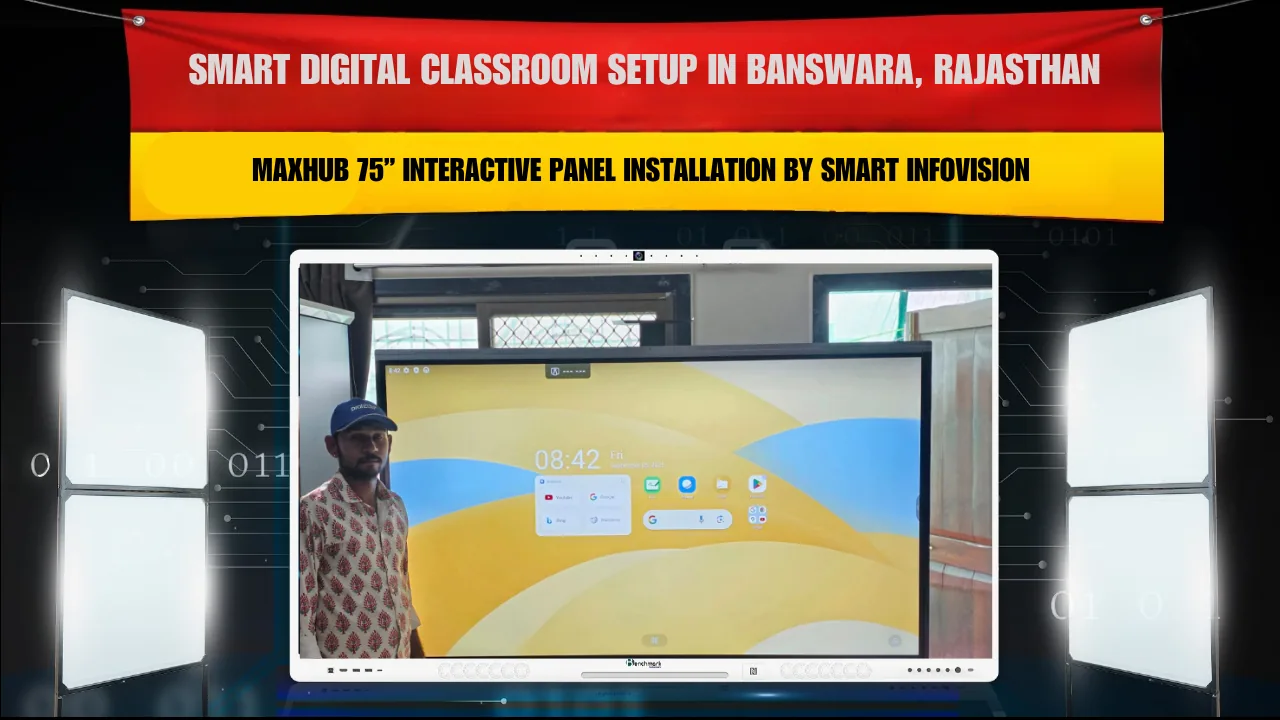The image size is (1280, 720).
Task: Click the third status icon after the time
Action: (426, 370)
